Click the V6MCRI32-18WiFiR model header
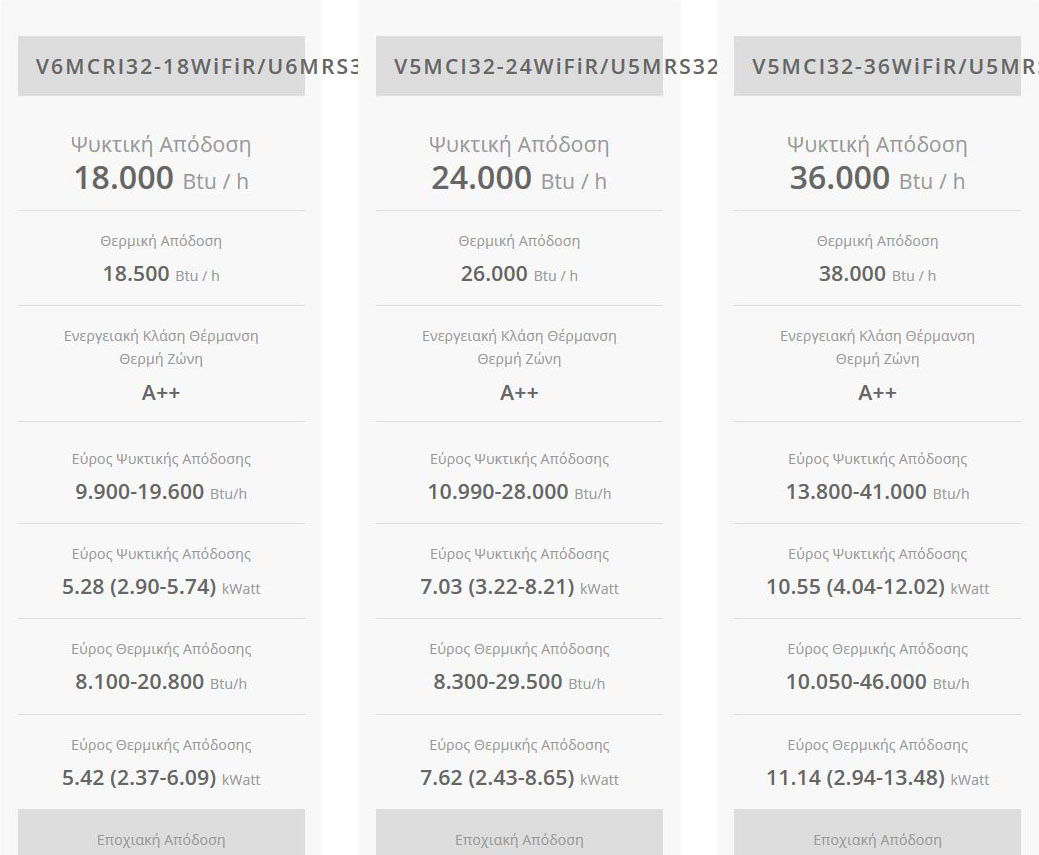The image size is (1039, 855). [161, 67]
